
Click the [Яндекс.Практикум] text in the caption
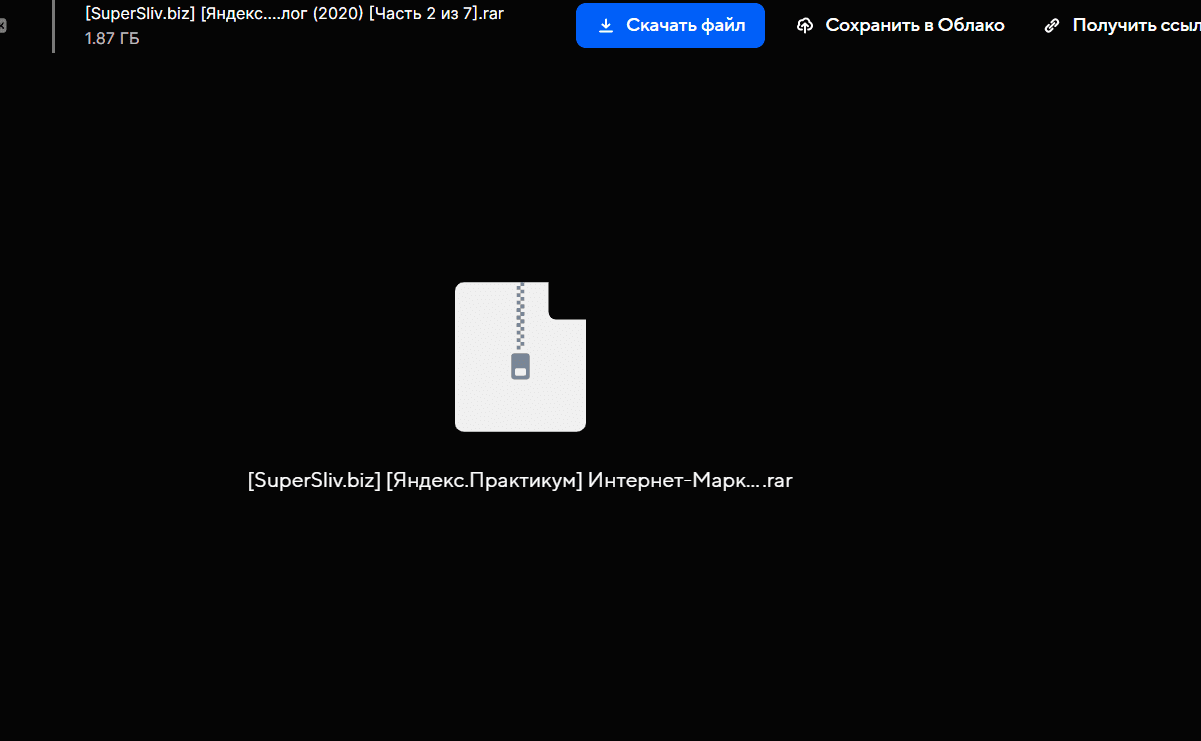click(x=484, y=480)
